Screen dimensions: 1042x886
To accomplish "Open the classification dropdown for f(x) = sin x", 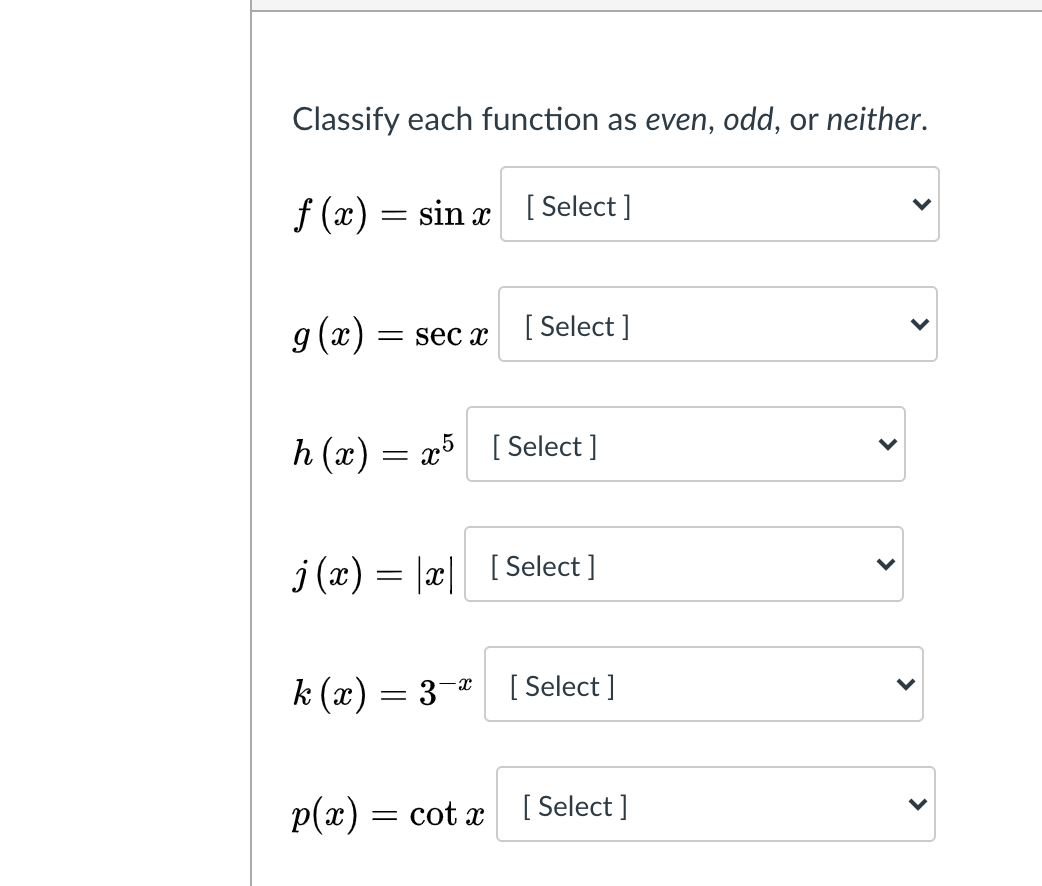I will tap(720, 204).
